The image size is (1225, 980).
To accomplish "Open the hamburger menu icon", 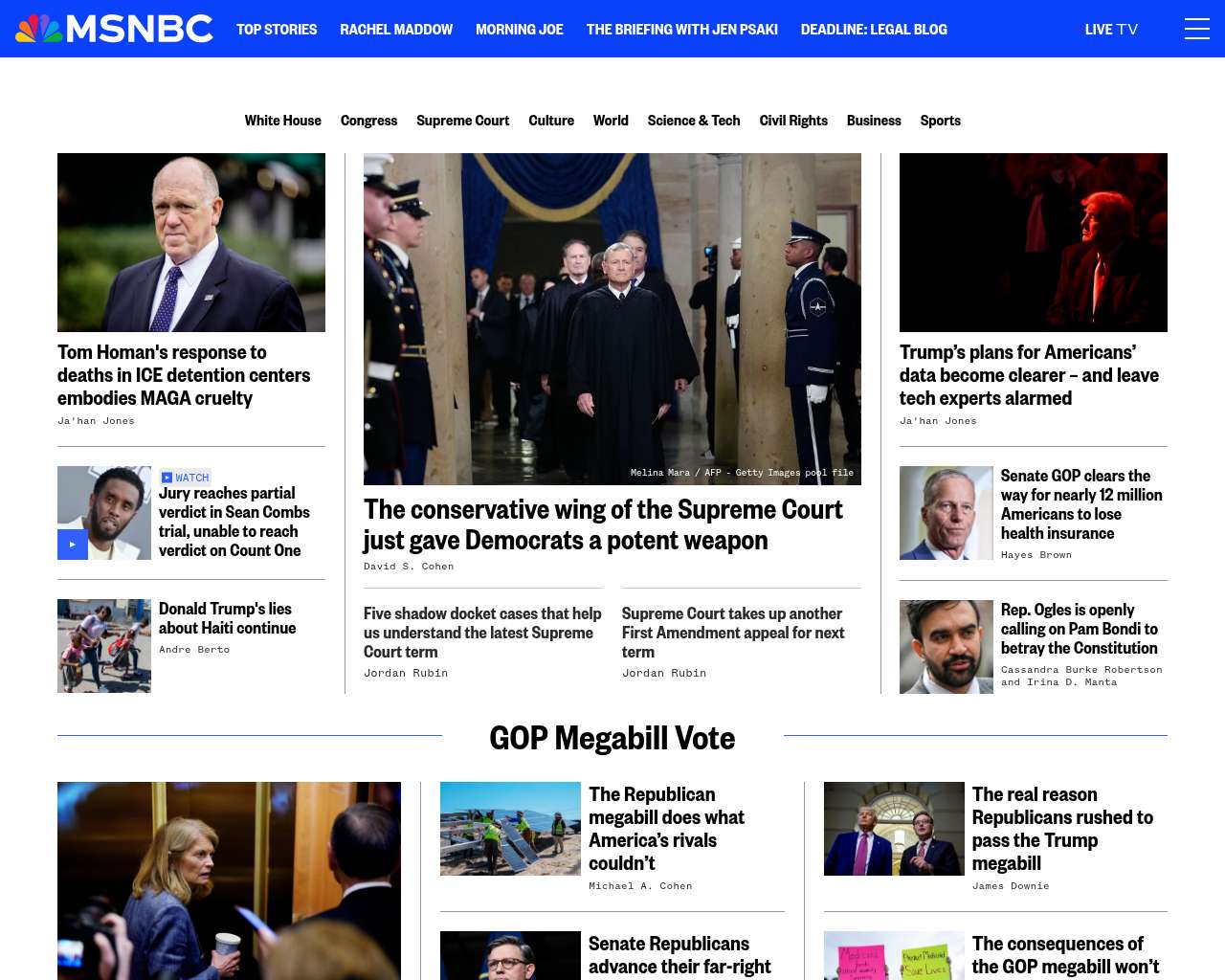I will pyautogui.click(x=1196, y=29).
